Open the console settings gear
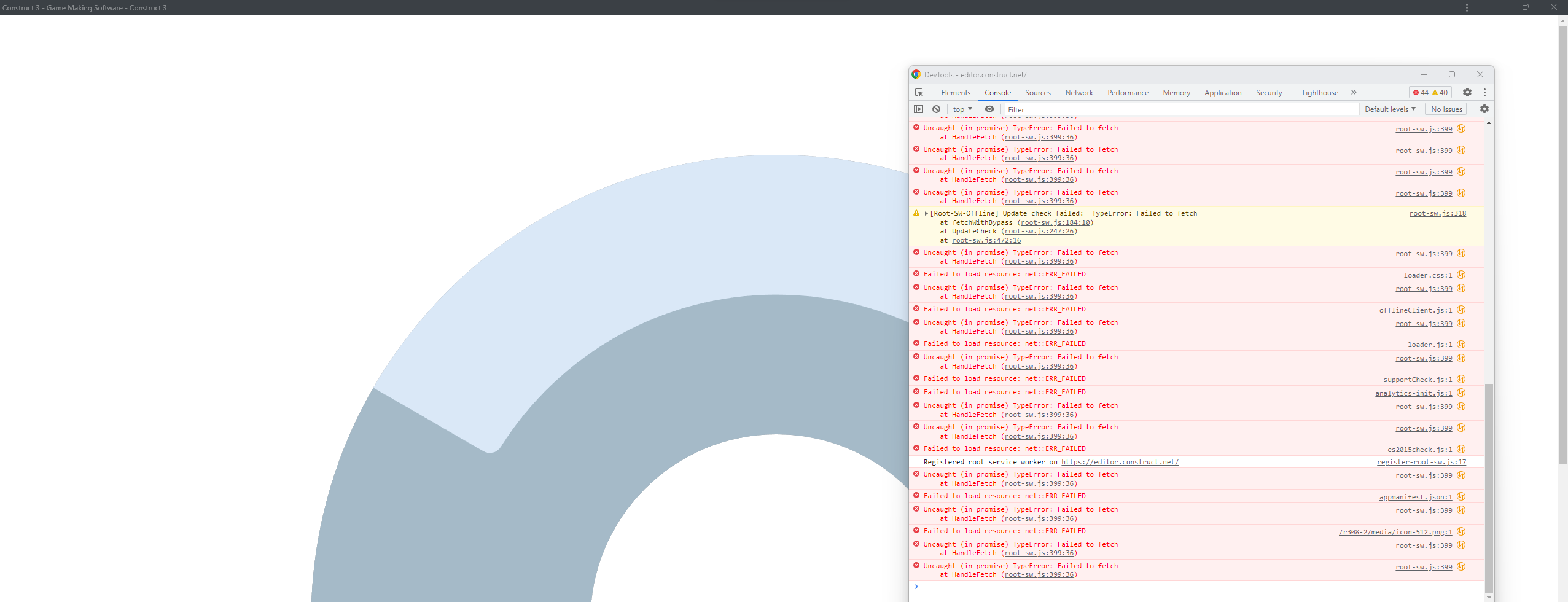Screen dimensions: 1568x602 click(1484, 109)
